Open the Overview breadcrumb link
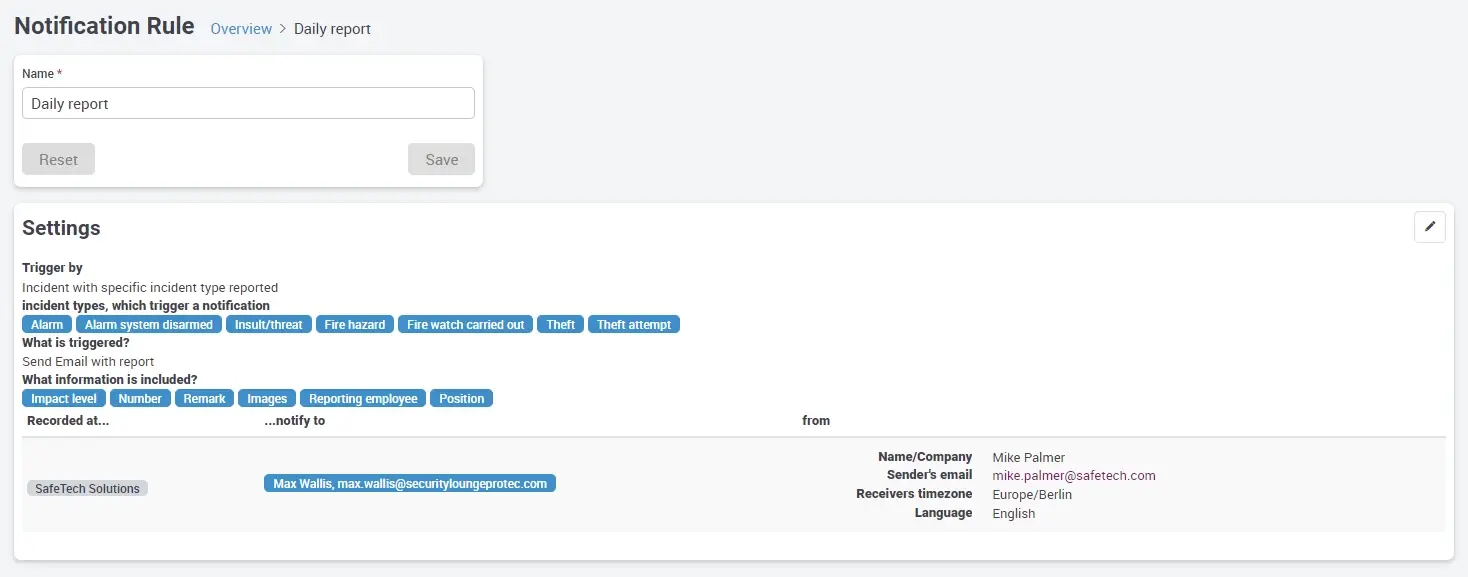This screenshot has width=1468, height=577. click(x=241, y=29)
